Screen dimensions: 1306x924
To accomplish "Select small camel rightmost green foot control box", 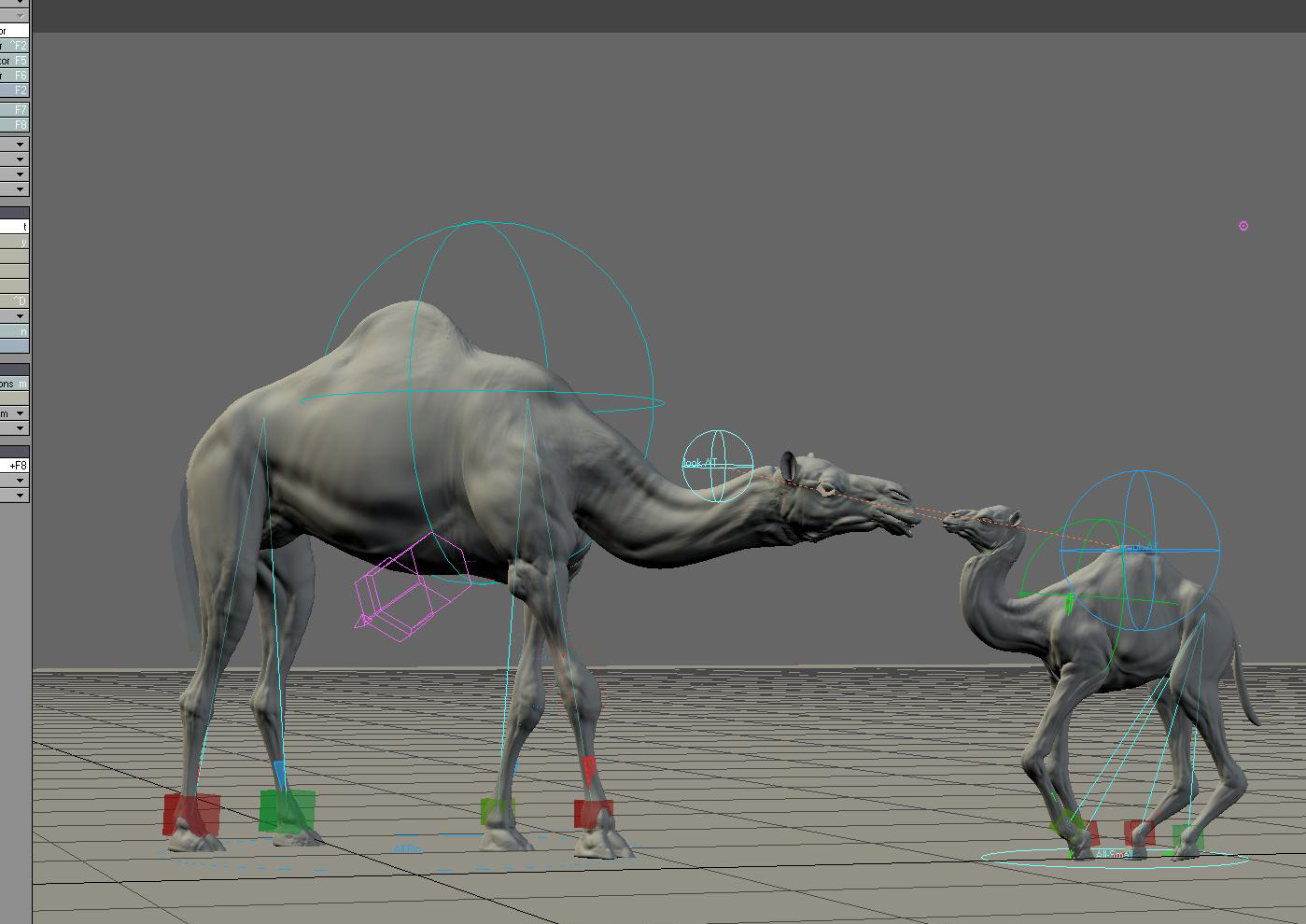I will point(1187,837).
